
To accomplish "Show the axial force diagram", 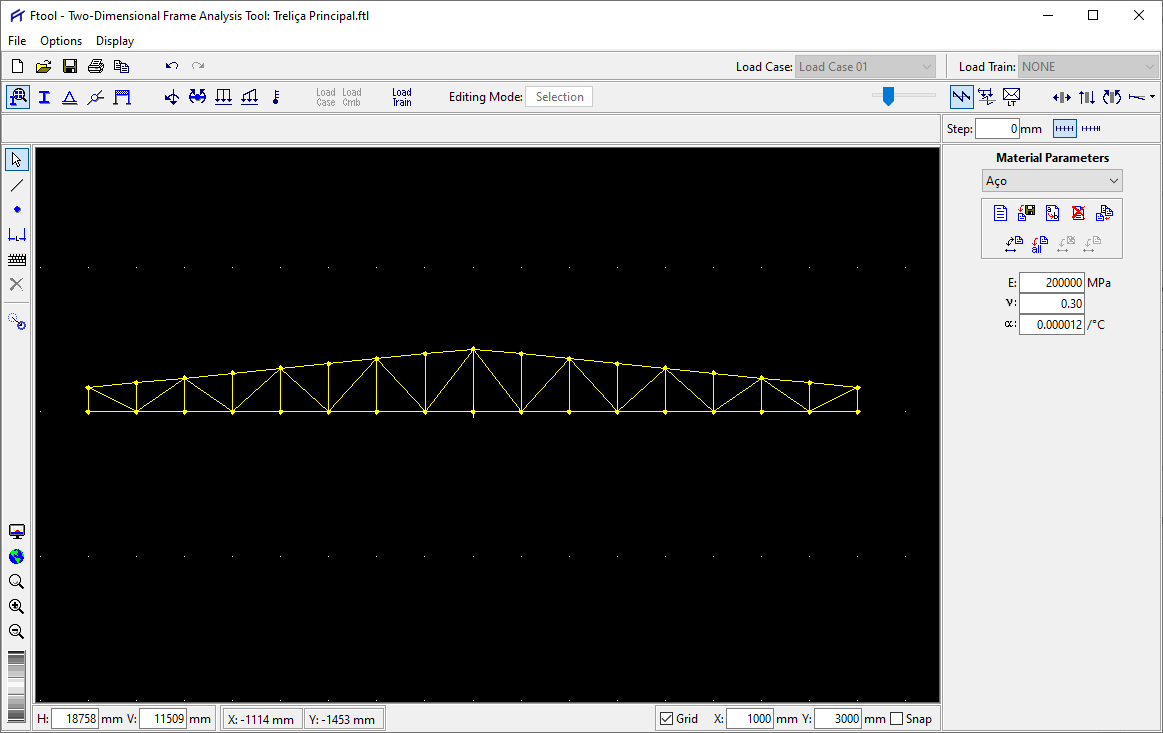I will click(x=1061, y=97).
